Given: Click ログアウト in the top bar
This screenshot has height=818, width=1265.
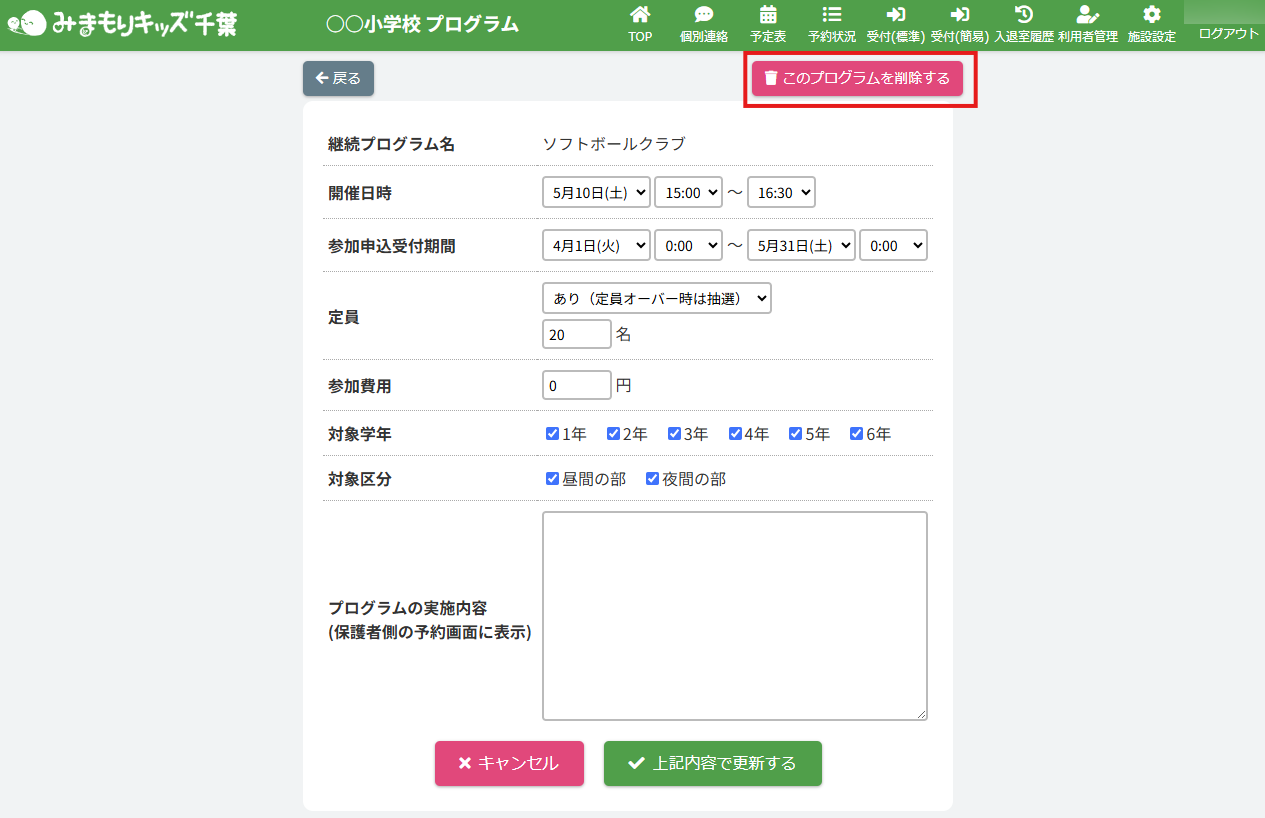Looking at the screenshot, I should (1228, 33).
